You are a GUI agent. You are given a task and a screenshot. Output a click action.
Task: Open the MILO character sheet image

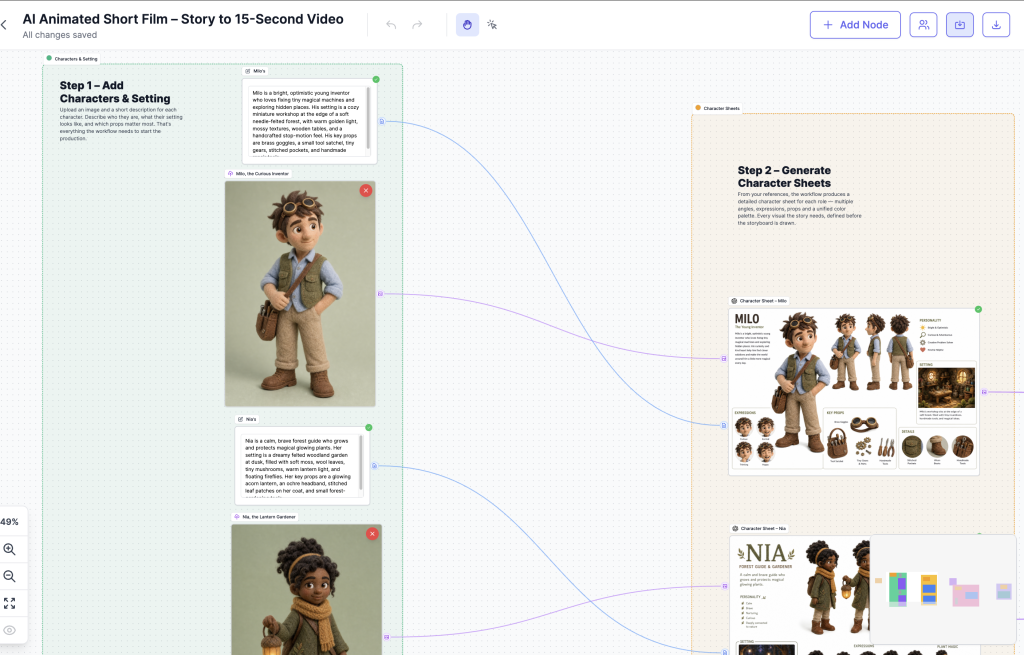(x=854, y=392)
